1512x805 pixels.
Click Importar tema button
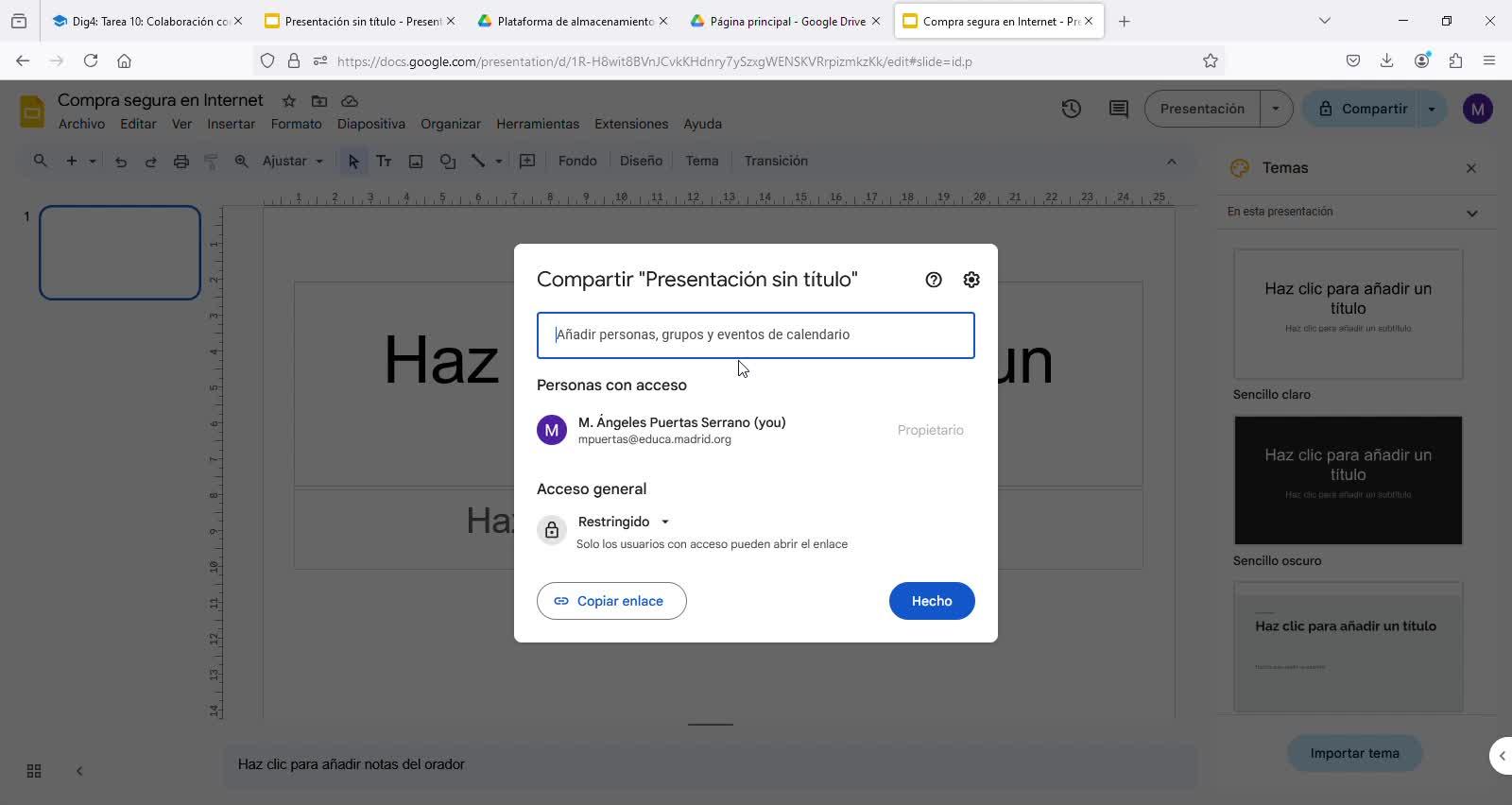pyautogui.click(x=1354, y=753)
